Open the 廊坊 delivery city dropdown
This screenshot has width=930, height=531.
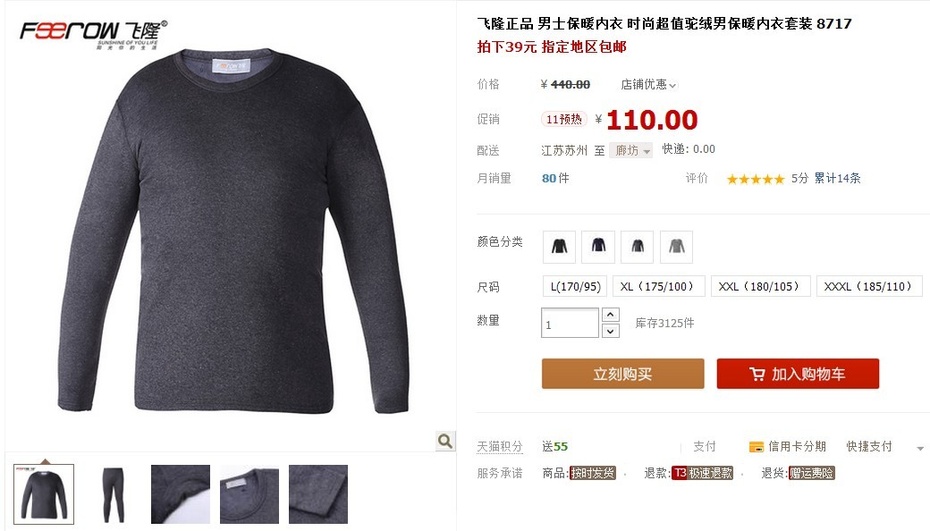[631, 151]
